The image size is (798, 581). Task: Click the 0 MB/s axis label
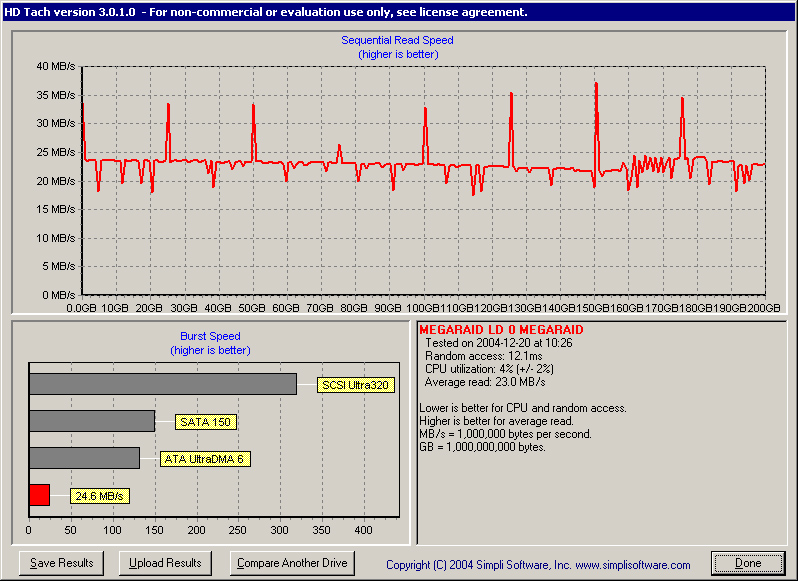(59, 295)
